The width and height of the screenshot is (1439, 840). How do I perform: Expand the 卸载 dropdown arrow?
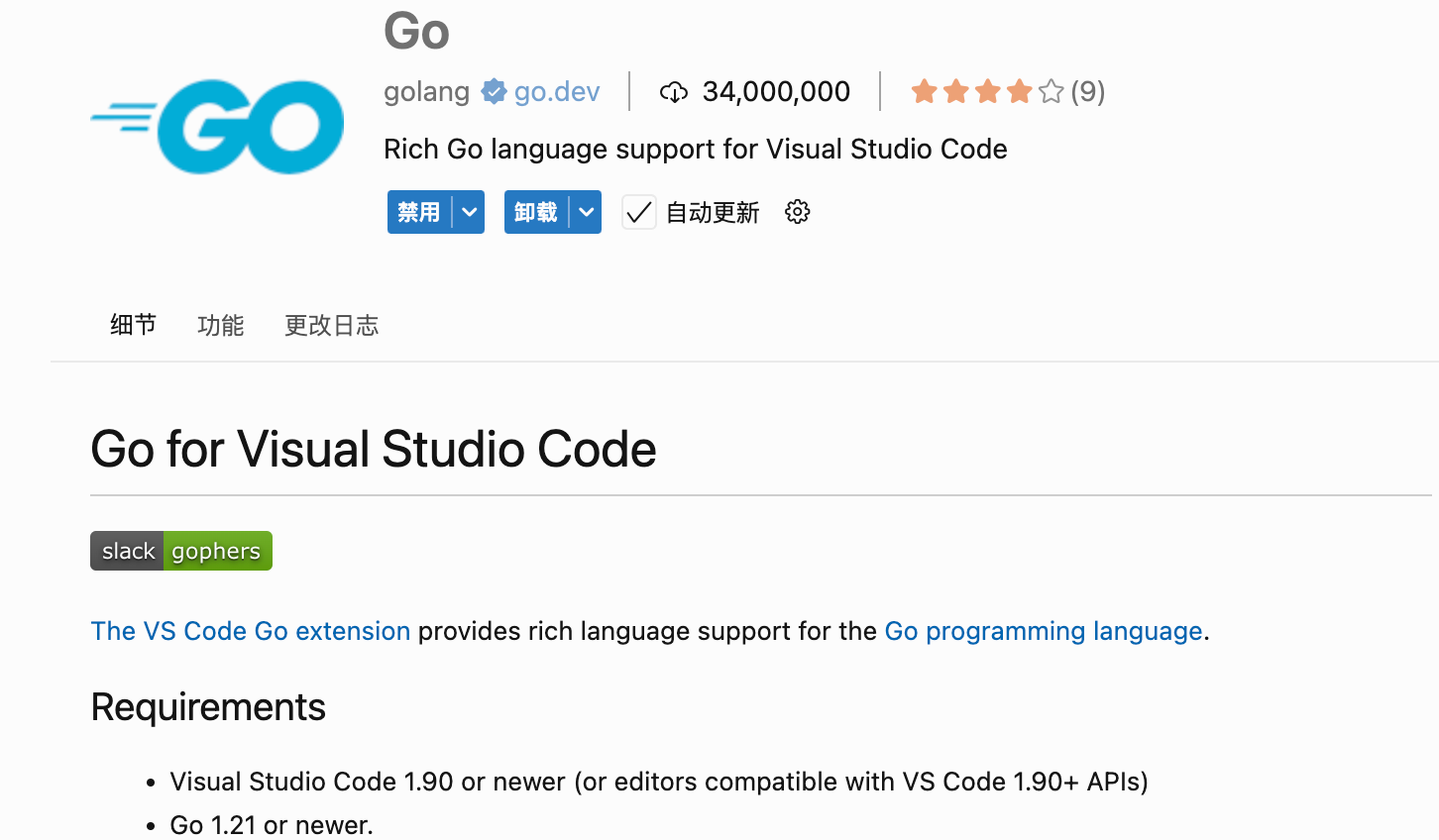coord(587,212)
